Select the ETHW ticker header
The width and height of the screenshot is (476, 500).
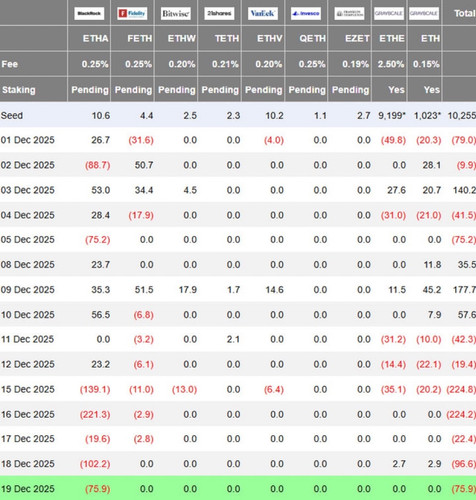click(x=181, y=39)
